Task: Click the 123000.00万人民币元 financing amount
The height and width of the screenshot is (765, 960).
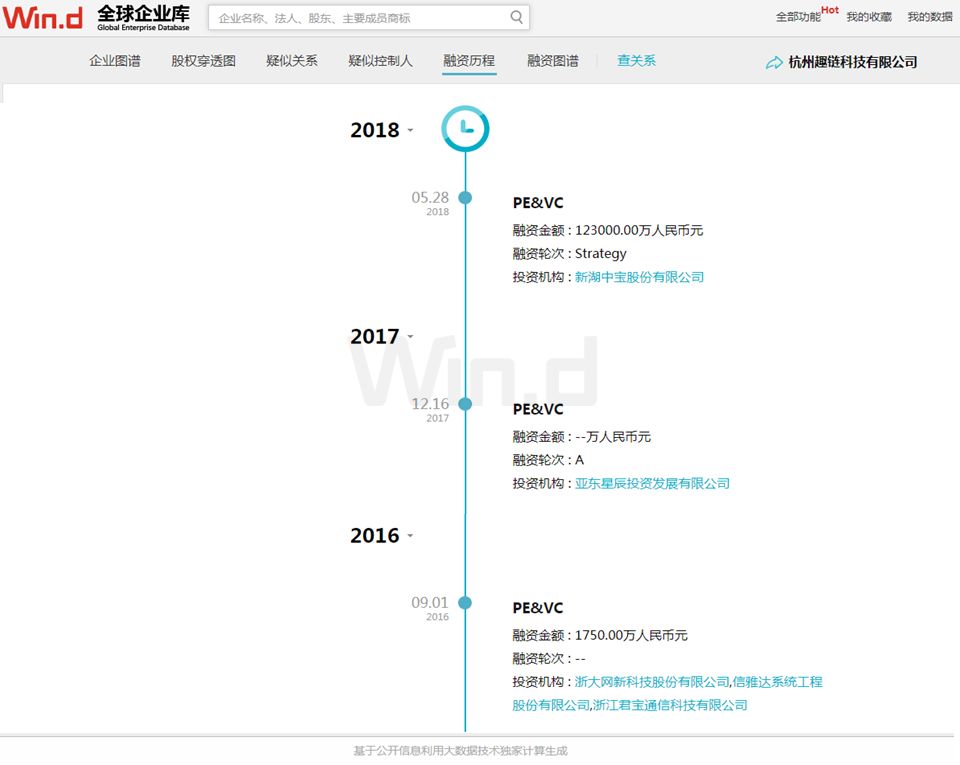Action: pyautogui.click(x=639, y=230)
